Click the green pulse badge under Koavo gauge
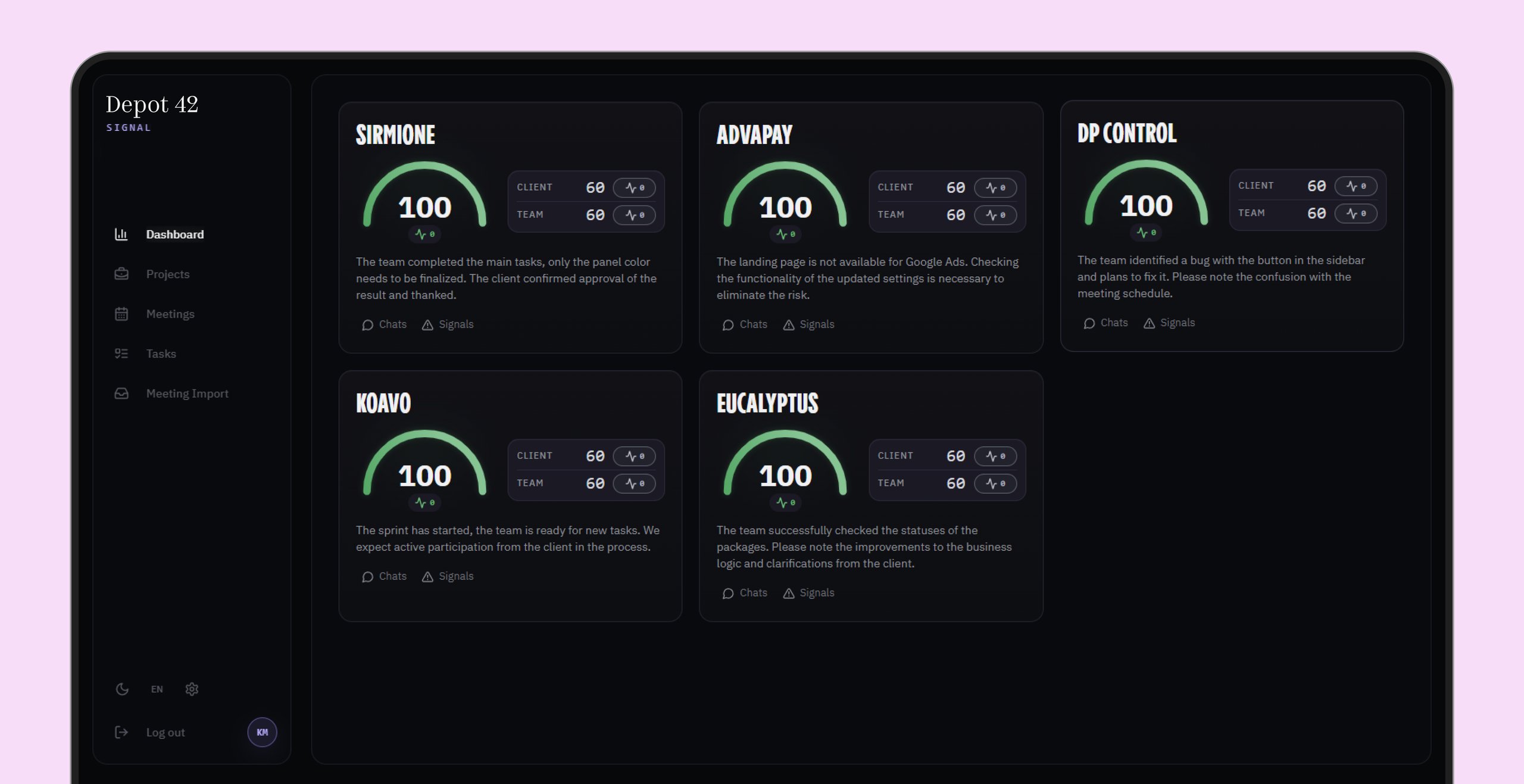 [x=425, y=504]
